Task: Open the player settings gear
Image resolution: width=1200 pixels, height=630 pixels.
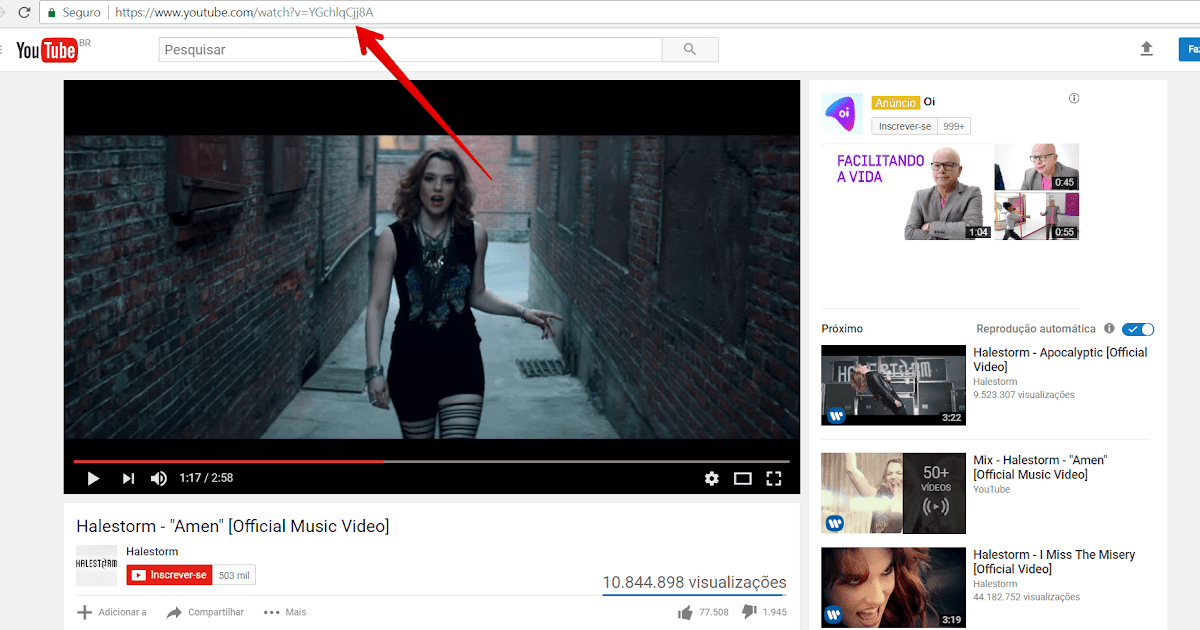Action: tap(712, 478)
